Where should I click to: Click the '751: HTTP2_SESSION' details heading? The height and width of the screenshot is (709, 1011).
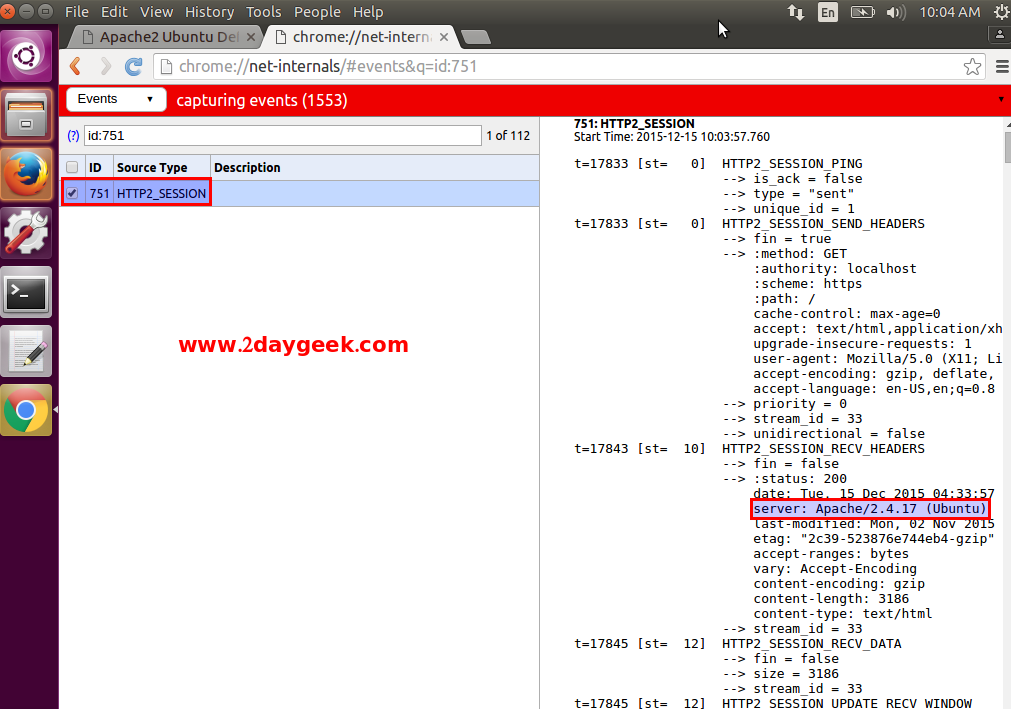pyautogui.click(x=634, y=124)
